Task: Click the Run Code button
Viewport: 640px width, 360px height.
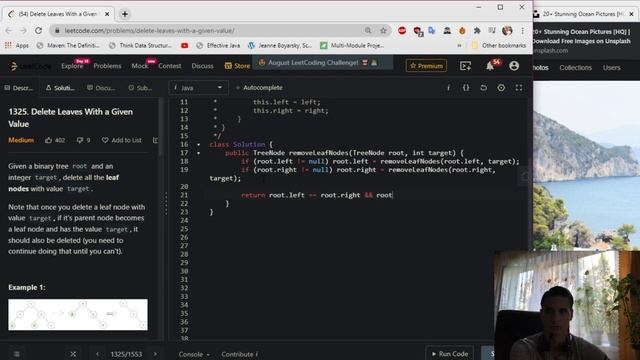Action: tap(449, 354)
